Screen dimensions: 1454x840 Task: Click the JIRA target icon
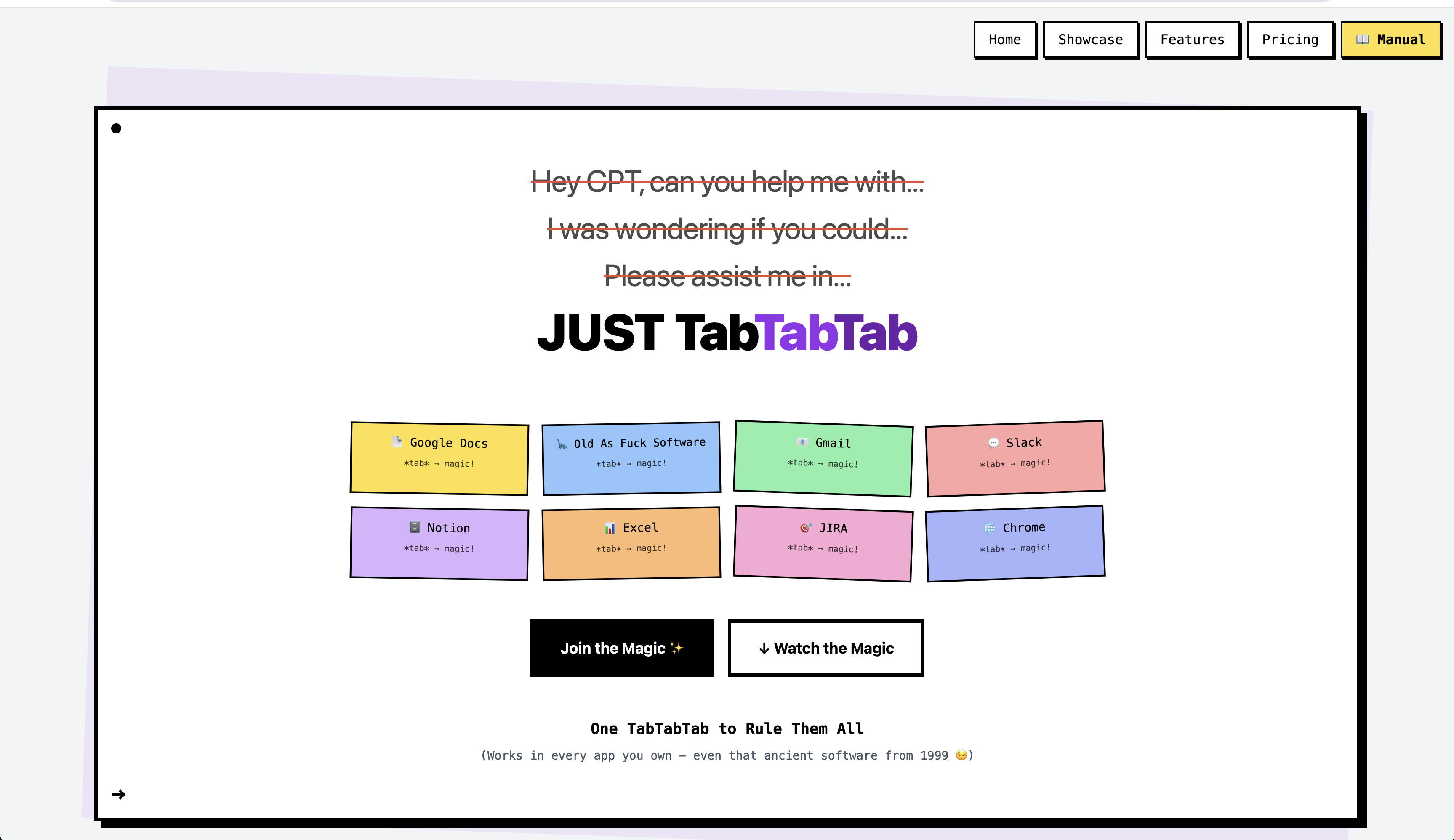[805, 527]
